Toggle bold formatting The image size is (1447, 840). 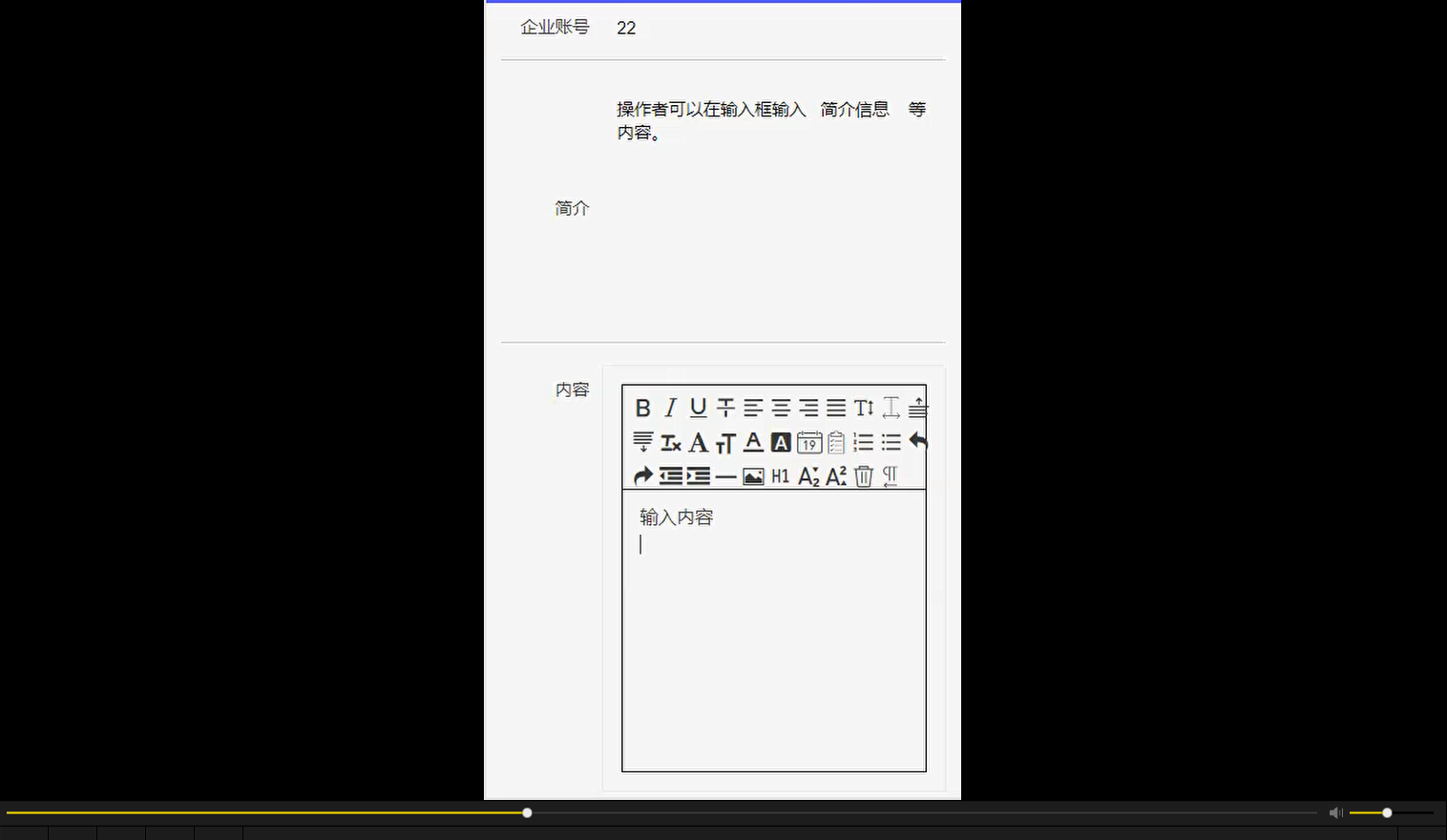point(643,408)
